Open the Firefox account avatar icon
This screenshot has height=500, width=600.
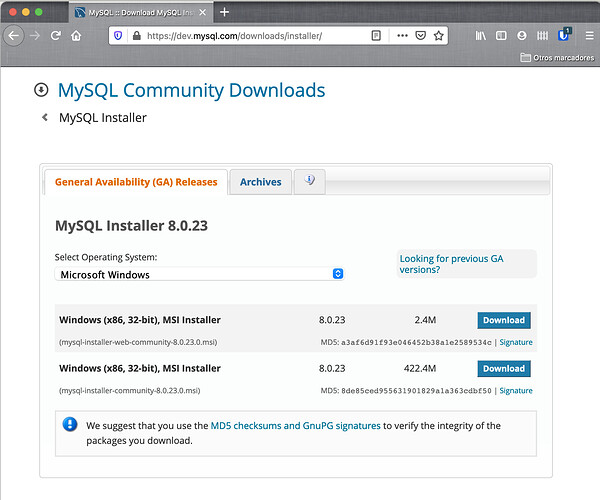(x=522, y=36)
